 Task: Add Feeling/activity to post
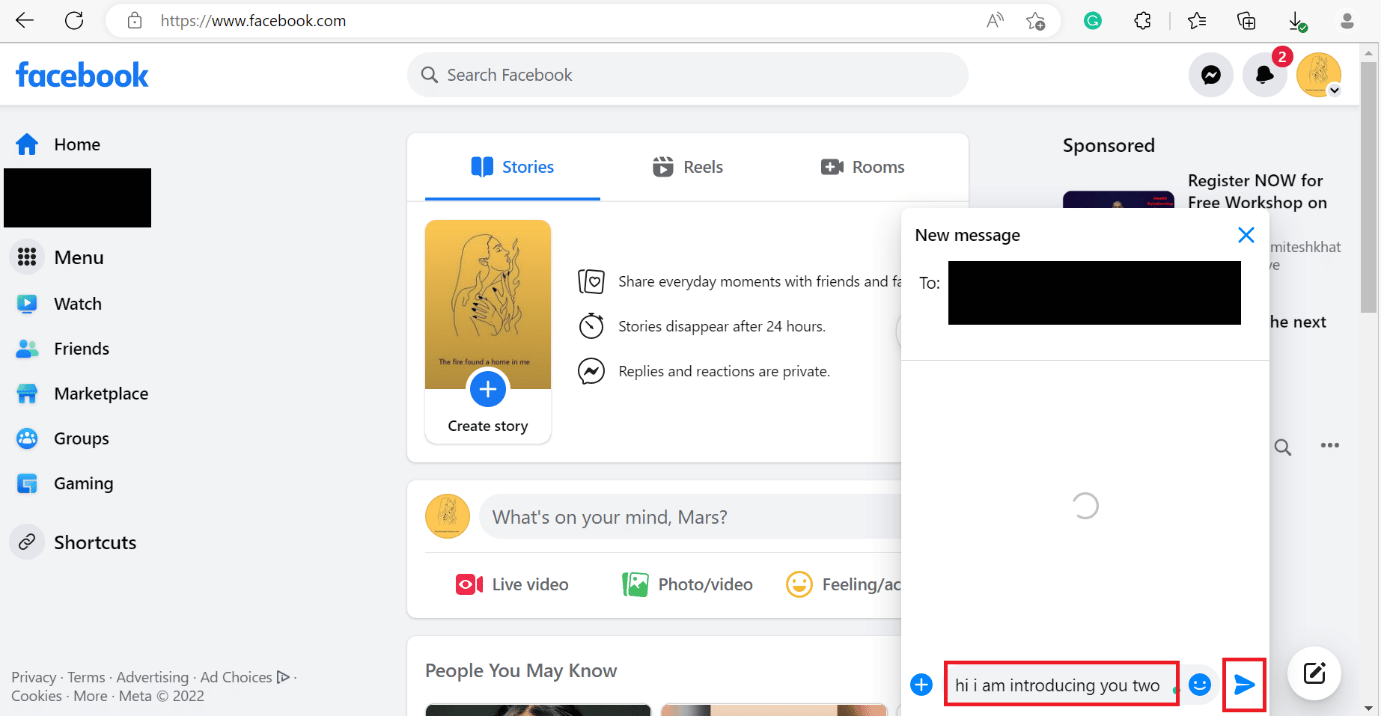(x=843, y=584)
